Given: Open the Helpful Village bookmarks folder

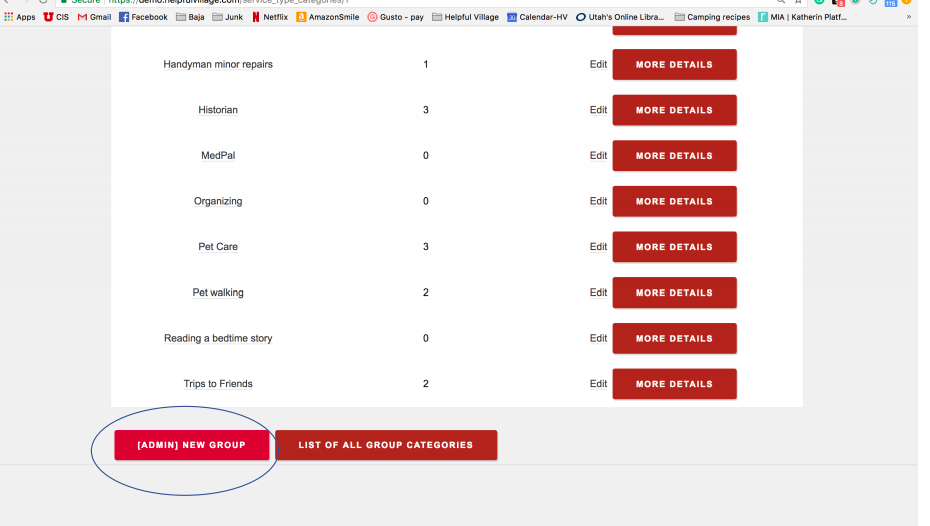Looking at the screenshot, I should (466, 17).
